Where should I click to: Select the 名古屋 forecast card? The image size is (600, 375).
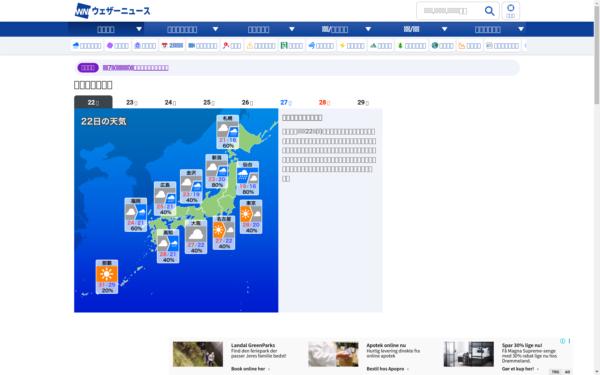(224, 233)
